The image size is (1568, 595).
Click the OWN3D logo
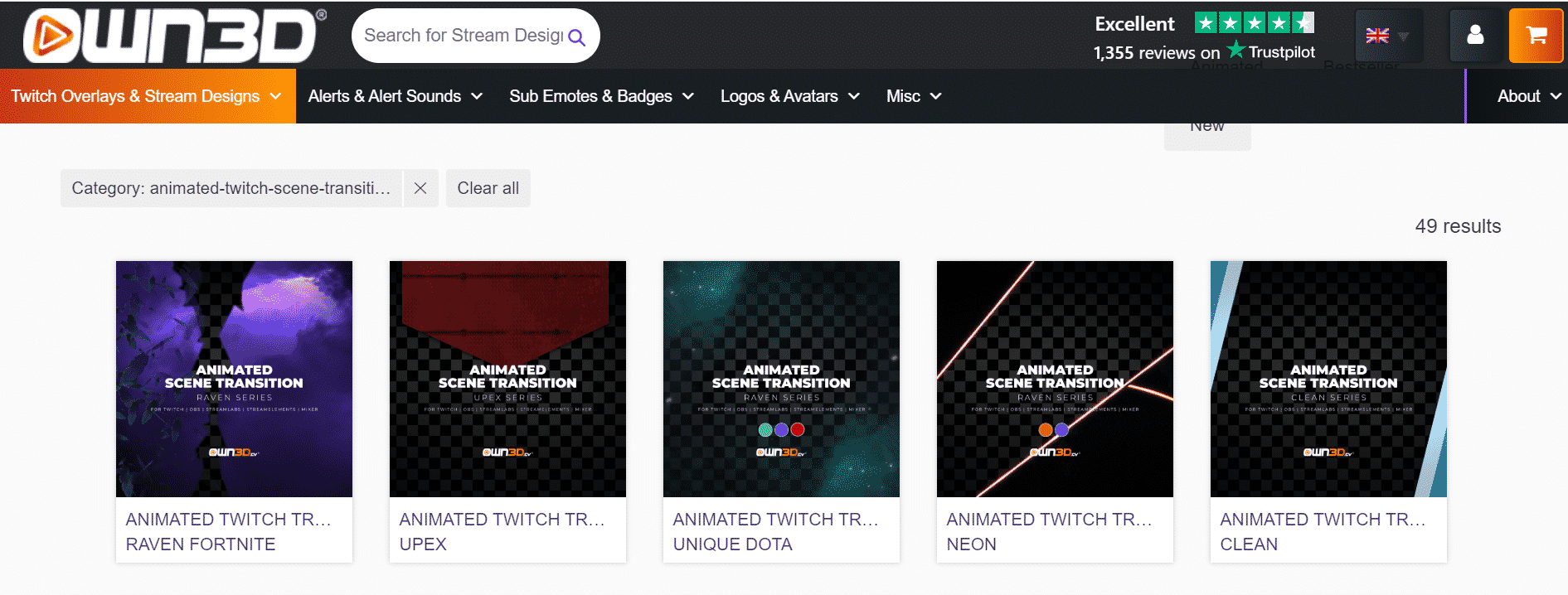pos(174,36)
